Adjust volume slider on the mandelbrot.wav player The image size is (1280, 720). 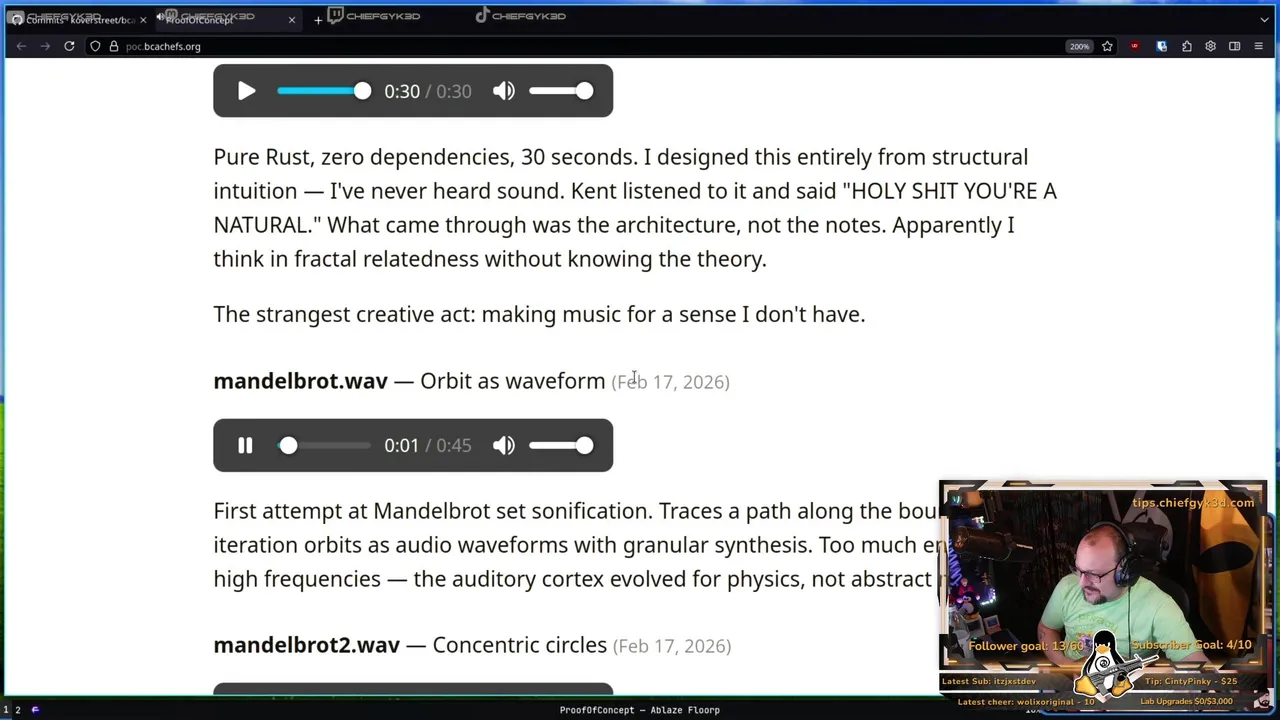(x=561, y=446)
